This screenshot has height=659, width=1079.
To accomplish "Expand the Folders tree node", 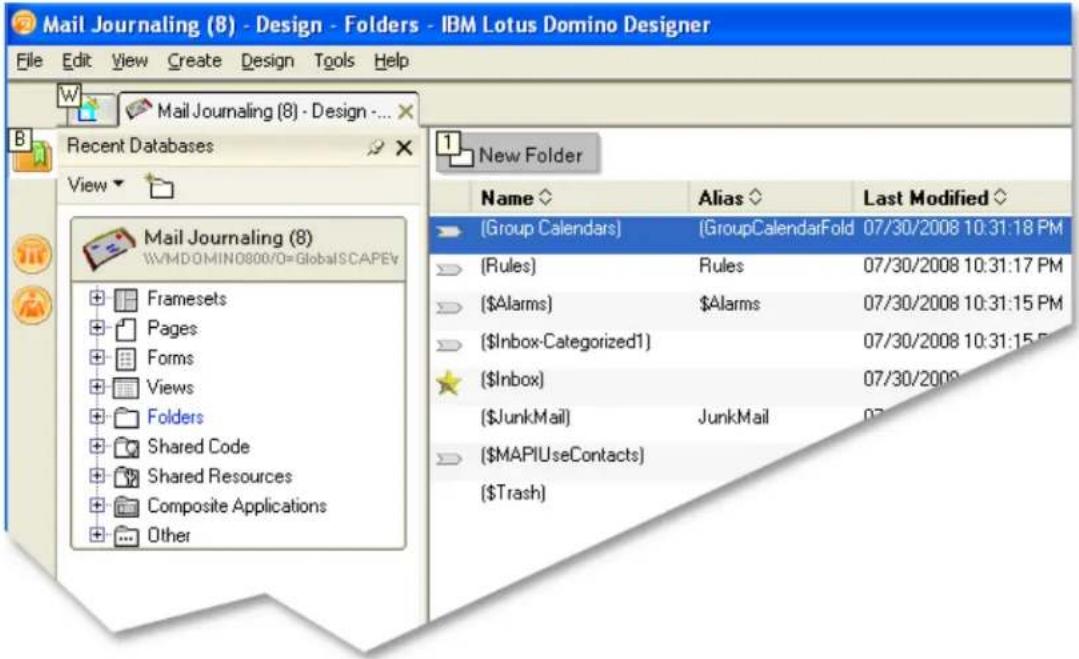I will click(x=97, y=416).
